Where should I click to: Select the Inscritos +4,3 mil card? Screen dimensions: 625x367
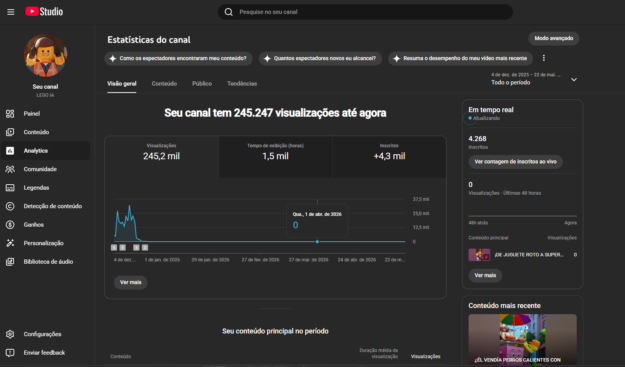[389, 157]
